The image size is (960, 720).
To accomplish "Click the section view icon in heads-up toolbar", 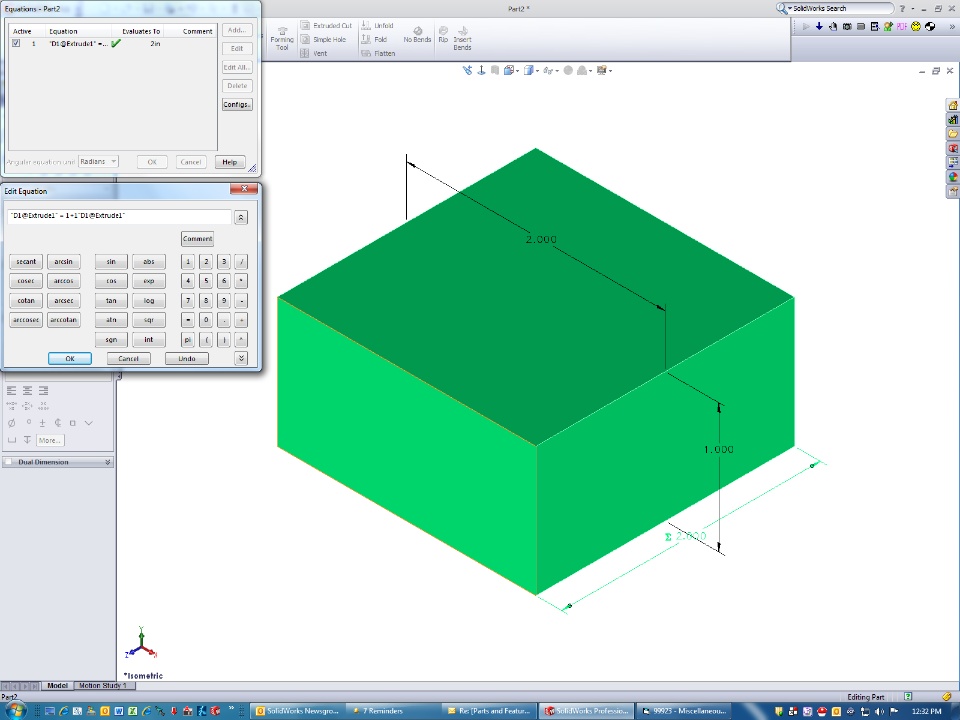I will (x=495, y=70).
